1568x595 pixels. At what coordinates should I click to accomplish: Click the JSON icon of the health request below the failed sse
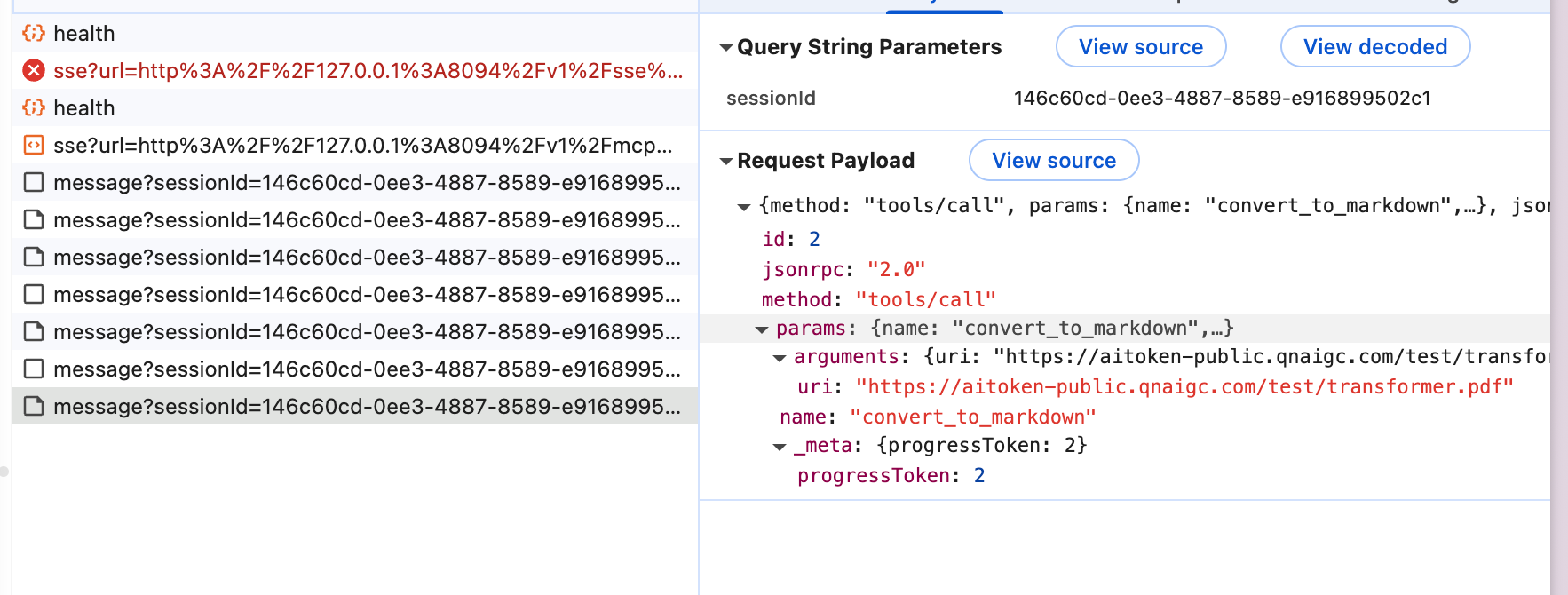click(34, 108)
